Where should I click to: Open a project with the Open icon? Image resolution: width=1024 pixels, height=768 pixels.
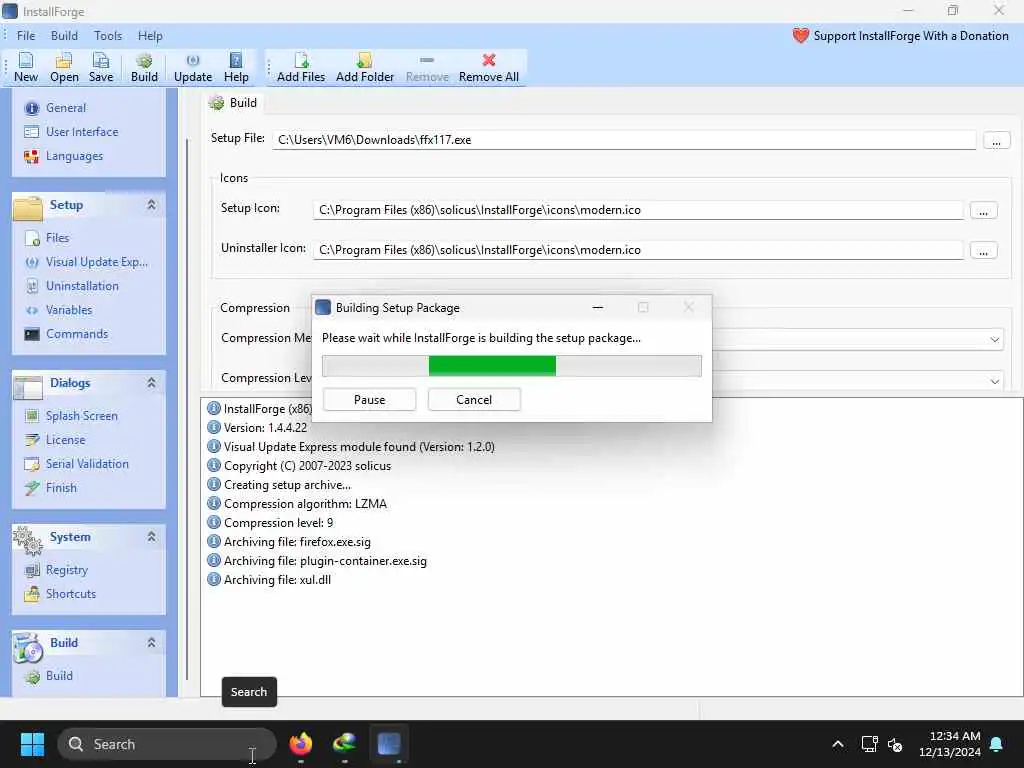64,67
